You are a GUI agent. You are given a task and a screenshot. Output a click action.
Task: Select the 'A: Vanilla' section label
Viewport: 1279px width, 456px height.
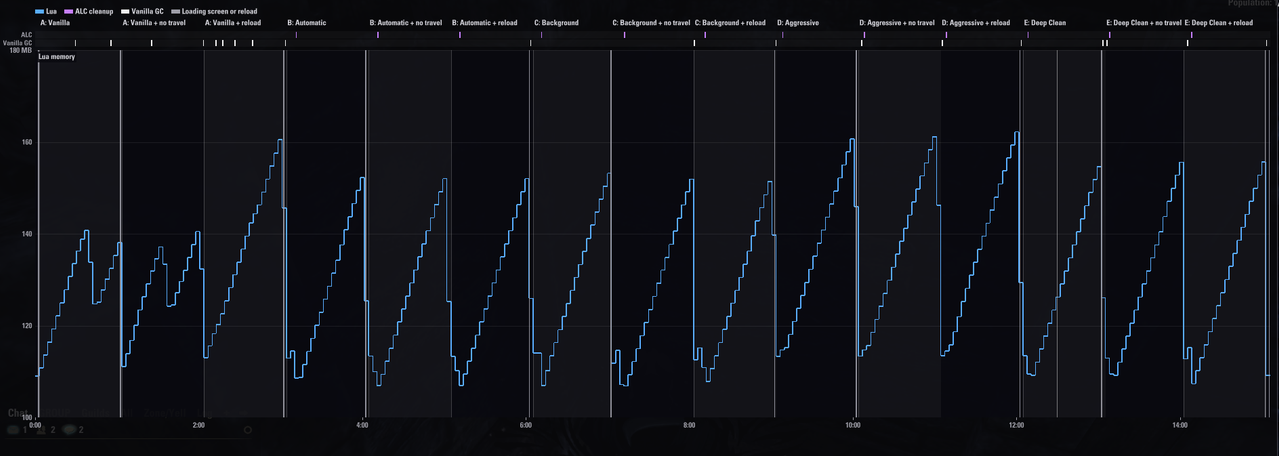tap(55, 22)
